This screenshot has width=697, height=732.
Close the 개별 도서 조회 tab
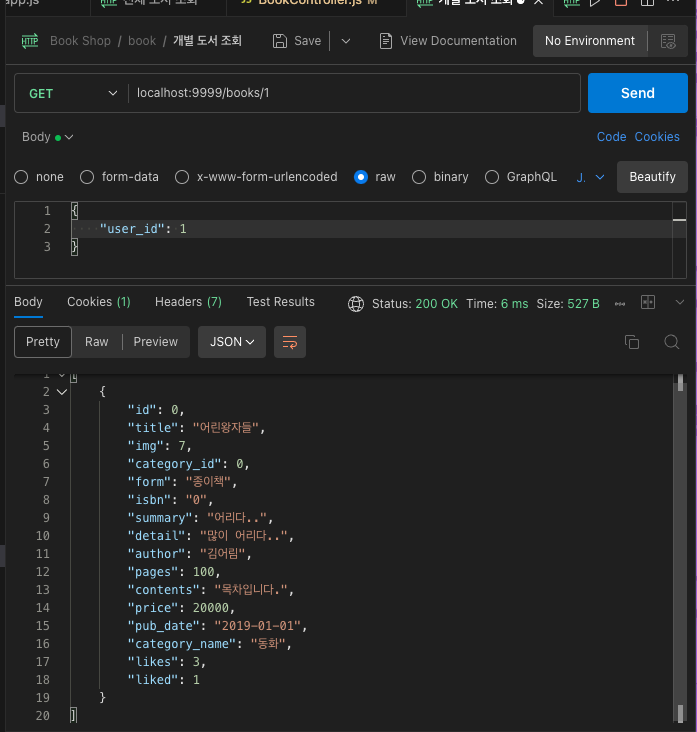tap(538, 3)
